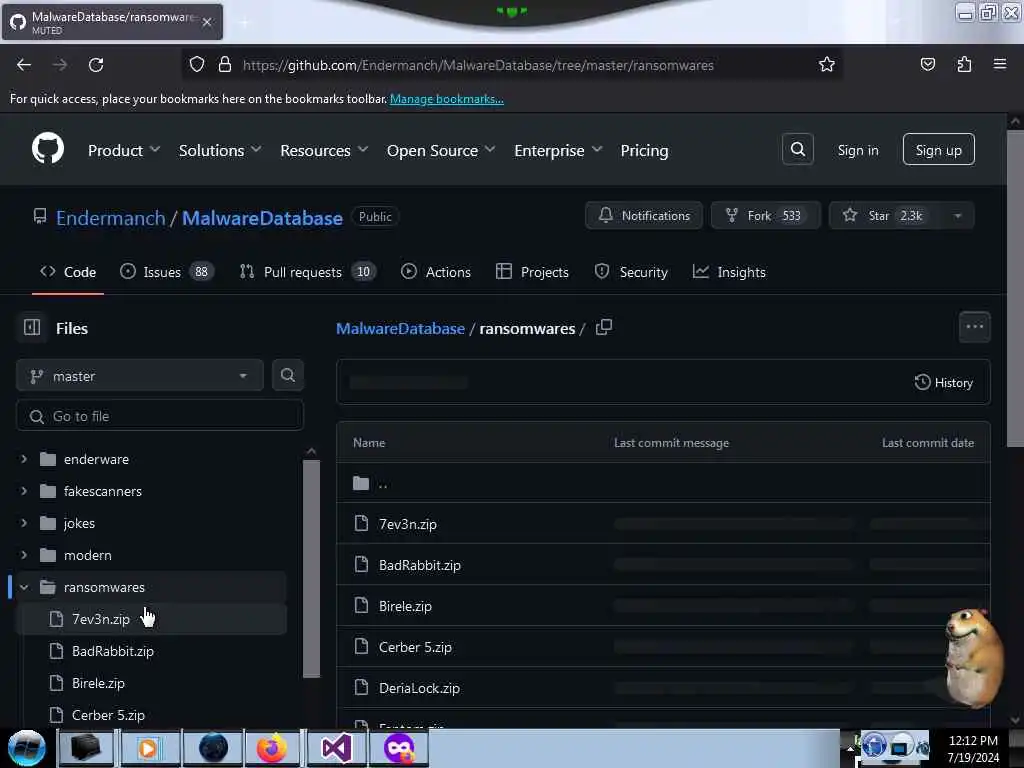Expand the jokes folder chevron
This screenshot has width=1024, height=768.
point(24,522)
